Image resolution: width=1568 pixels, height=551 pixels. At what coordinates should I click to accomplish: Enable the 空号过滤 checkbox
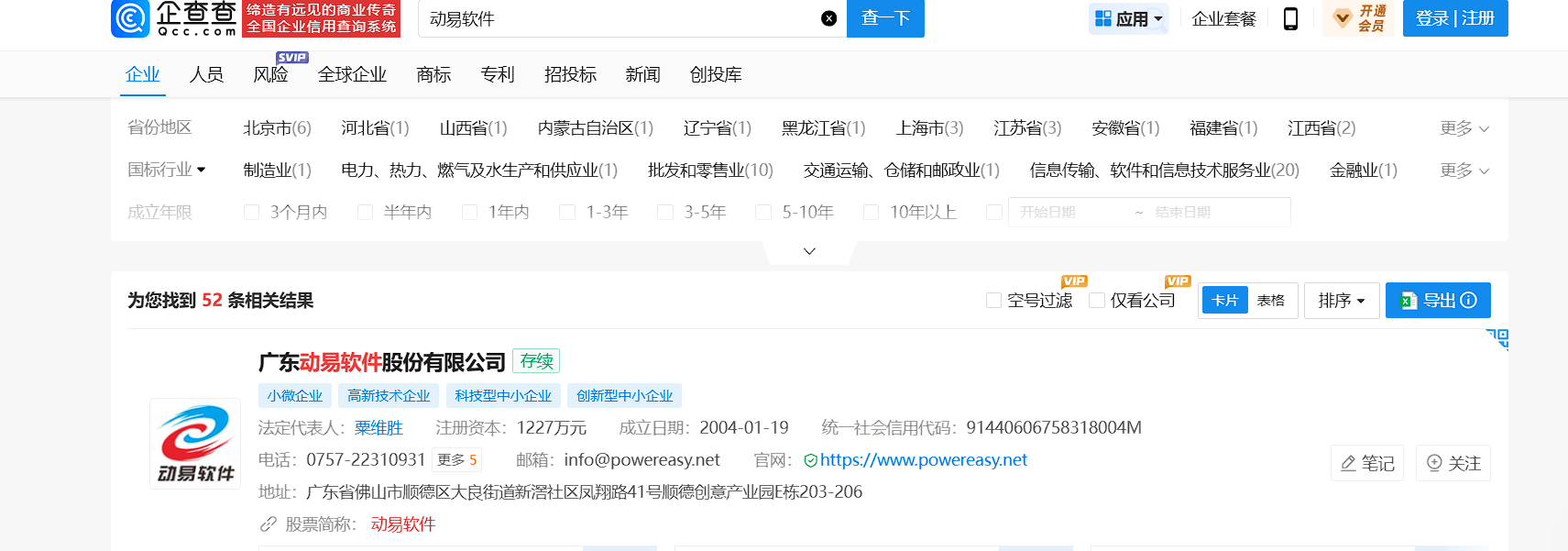point(993,301)
